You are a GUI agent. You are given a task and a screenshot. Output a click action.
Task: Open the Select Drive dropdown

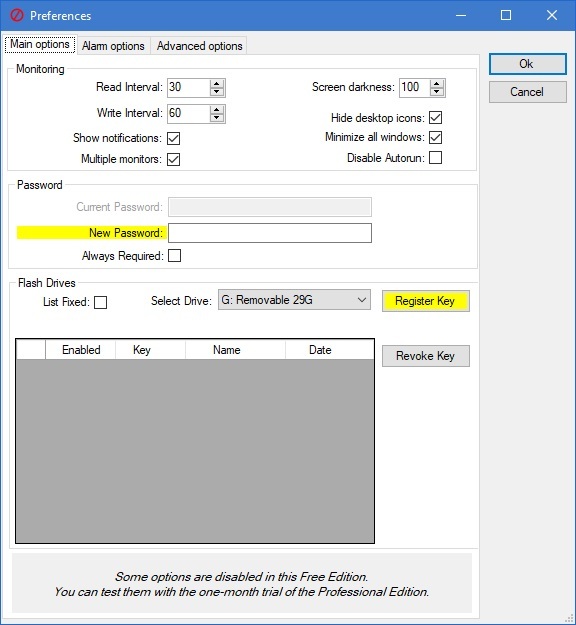[294, 300]
